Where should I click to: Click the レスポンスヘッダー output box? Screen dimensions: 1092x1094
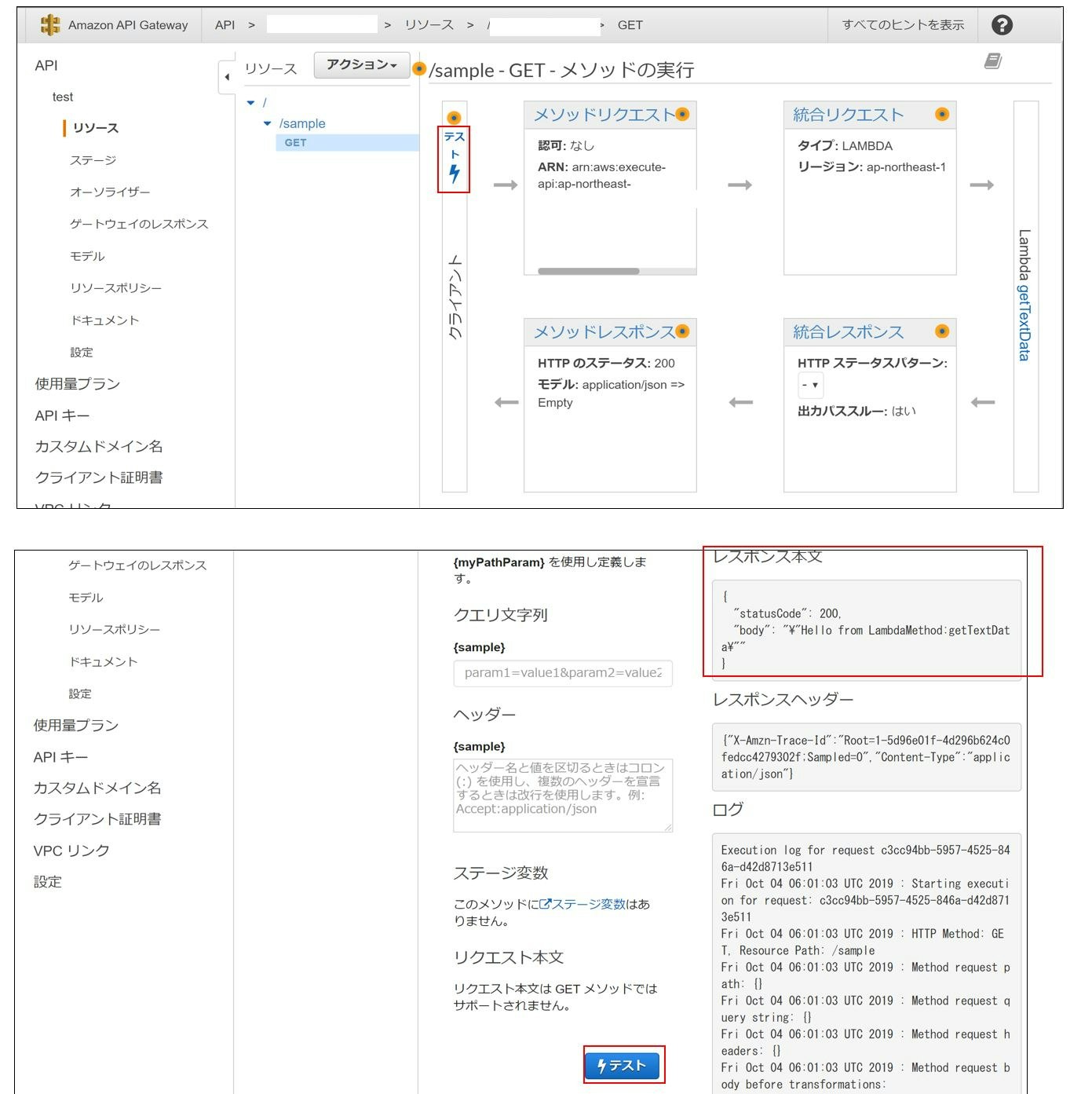pos(867,757)
